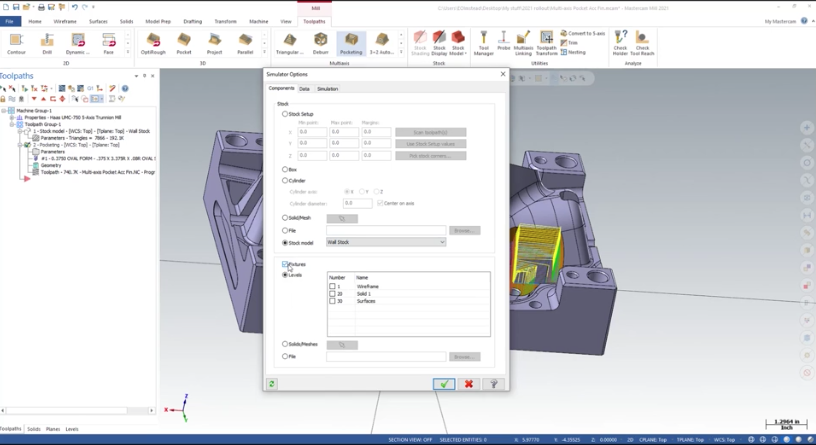Click the Trim toolpath utility
The height and width of the screenshot is (445, 816).
click(569, 43)
